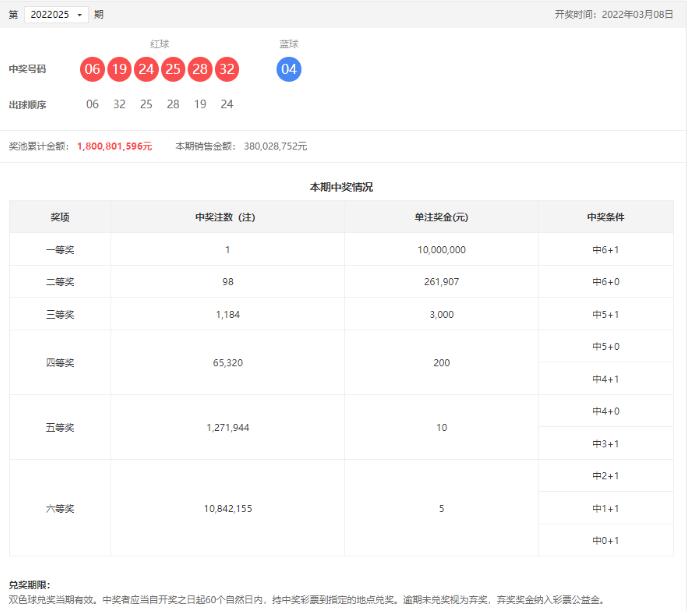
Task: Click the condition cell 中5+1
Action: point(606,315)
